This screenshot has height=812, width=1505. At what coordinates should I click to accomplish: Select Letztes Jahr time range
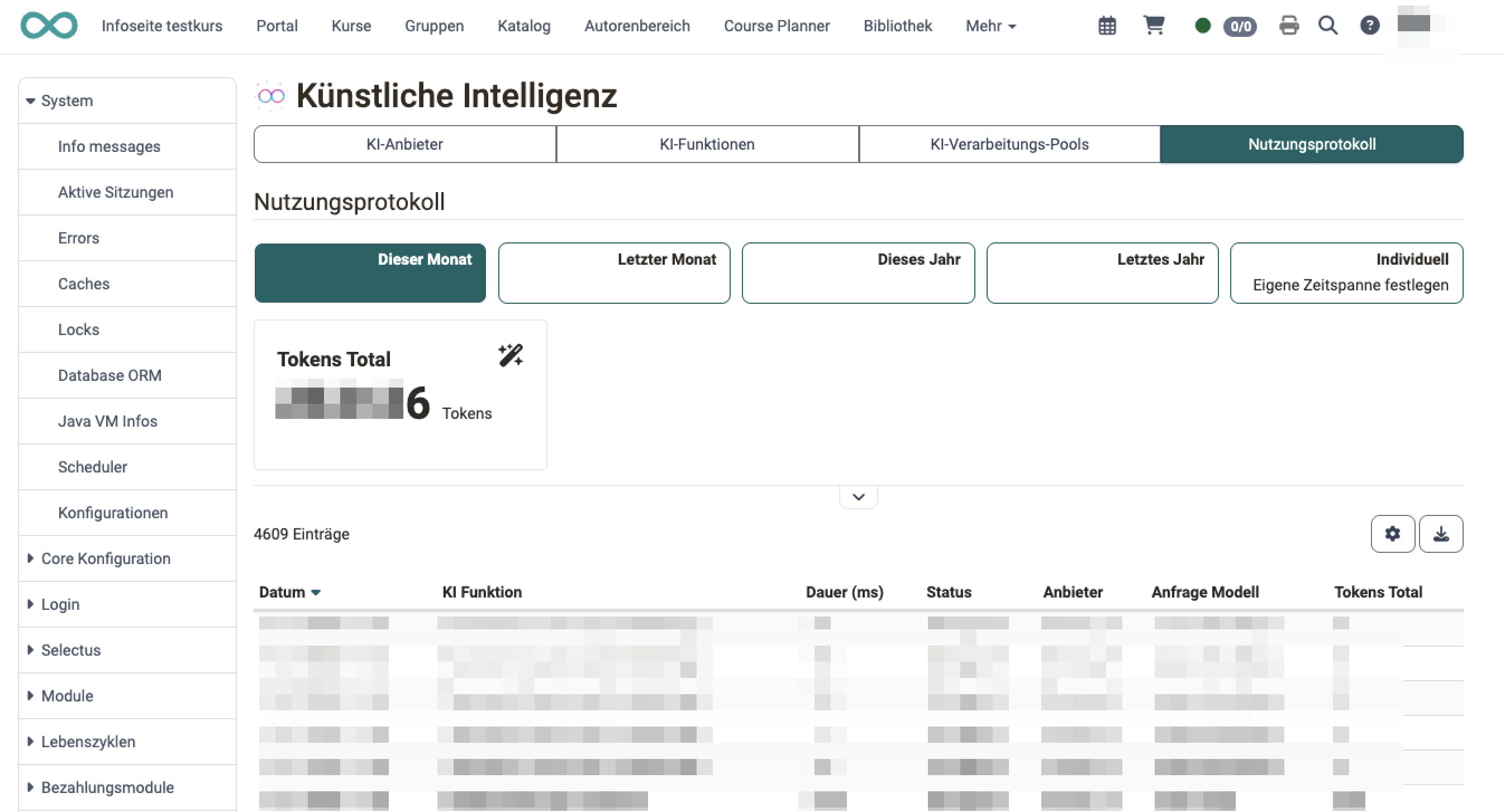click(x=1102, y=273)
